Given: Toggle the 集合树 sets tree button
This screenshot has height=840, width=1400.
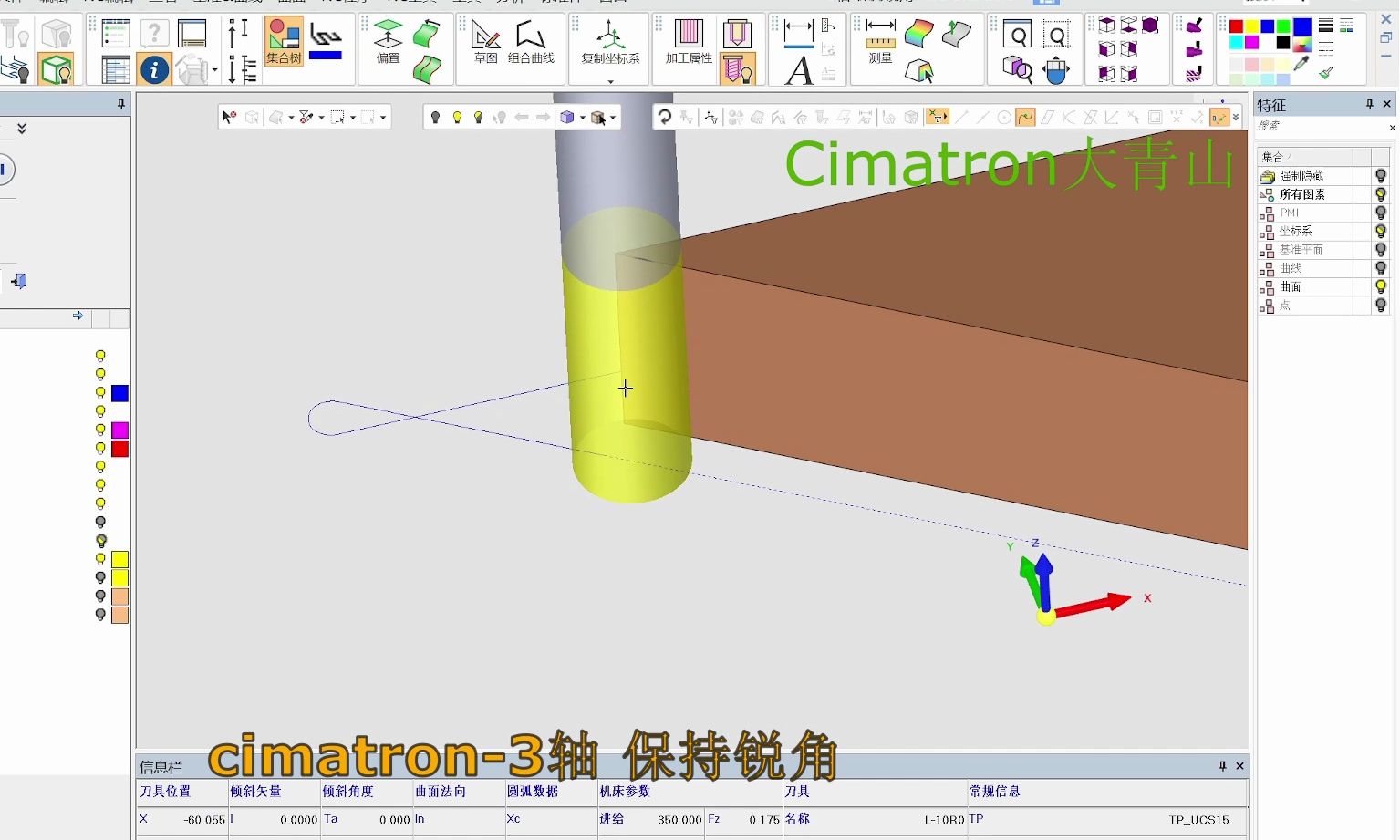Looking at the screenshot, I should pyautogui.click(x=284, y=42).
